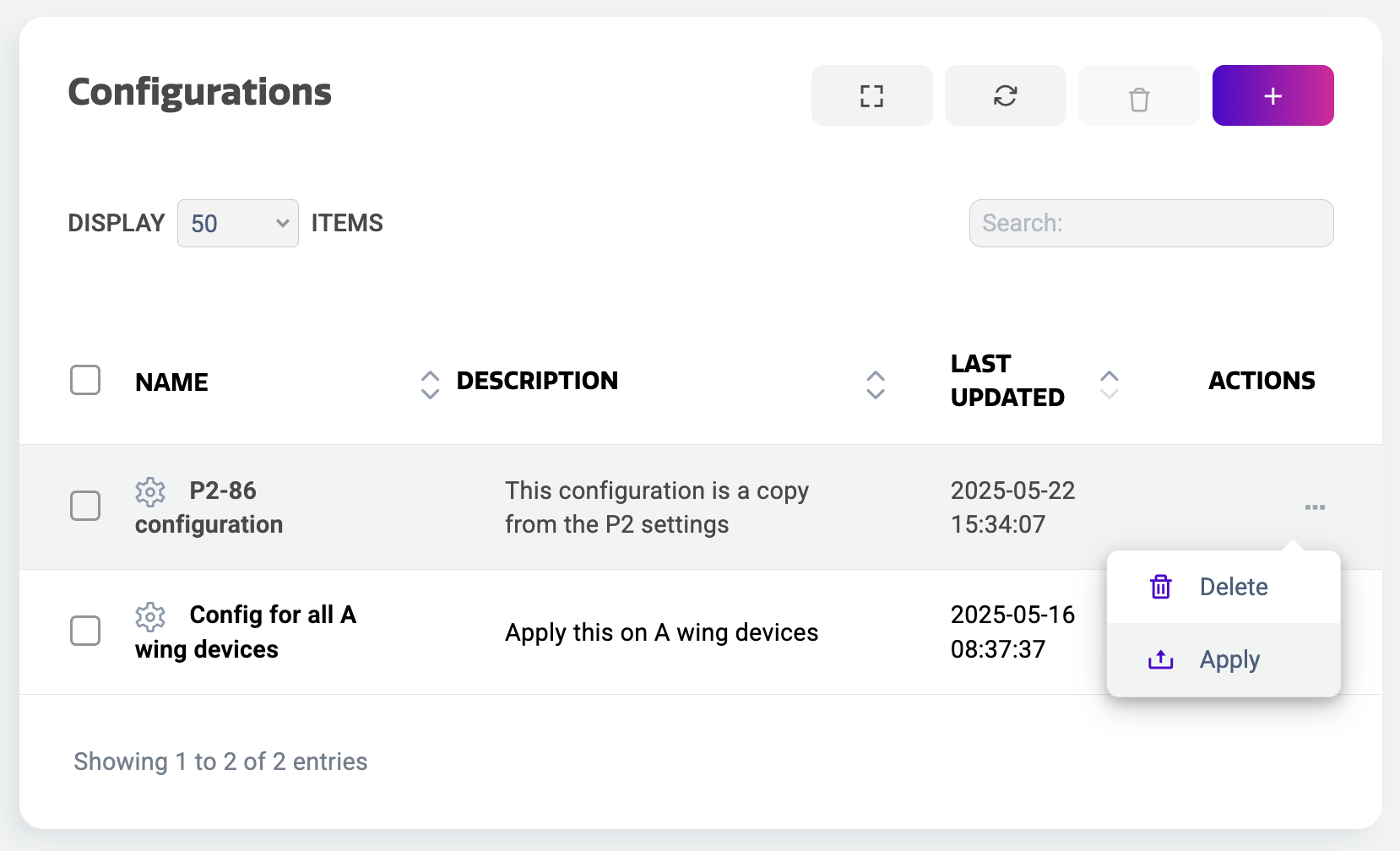Open three-dots actions menu for P2-86 configuration

[x=1314, y=507]
